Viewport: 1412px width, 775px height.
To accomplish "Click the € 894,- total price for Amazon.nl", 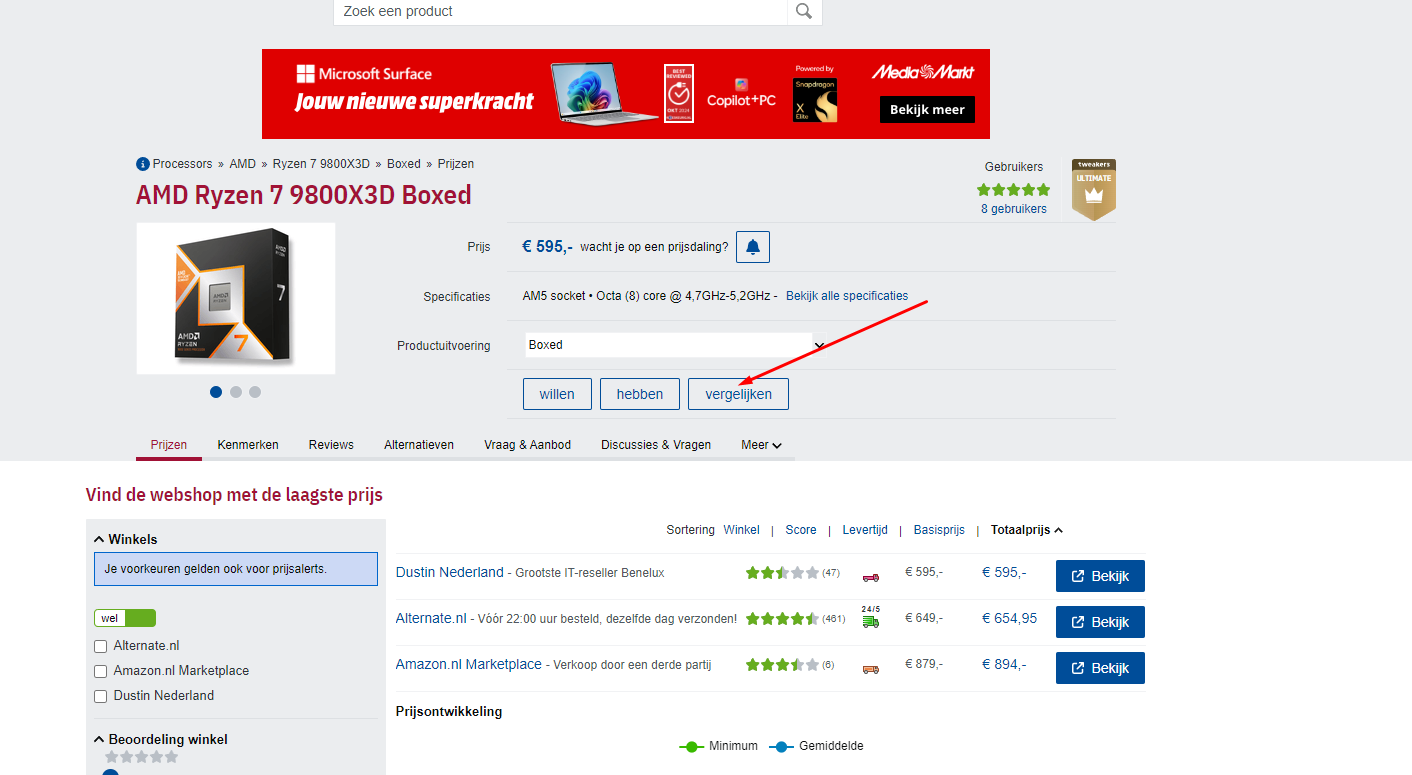I will coord(1004,665).
